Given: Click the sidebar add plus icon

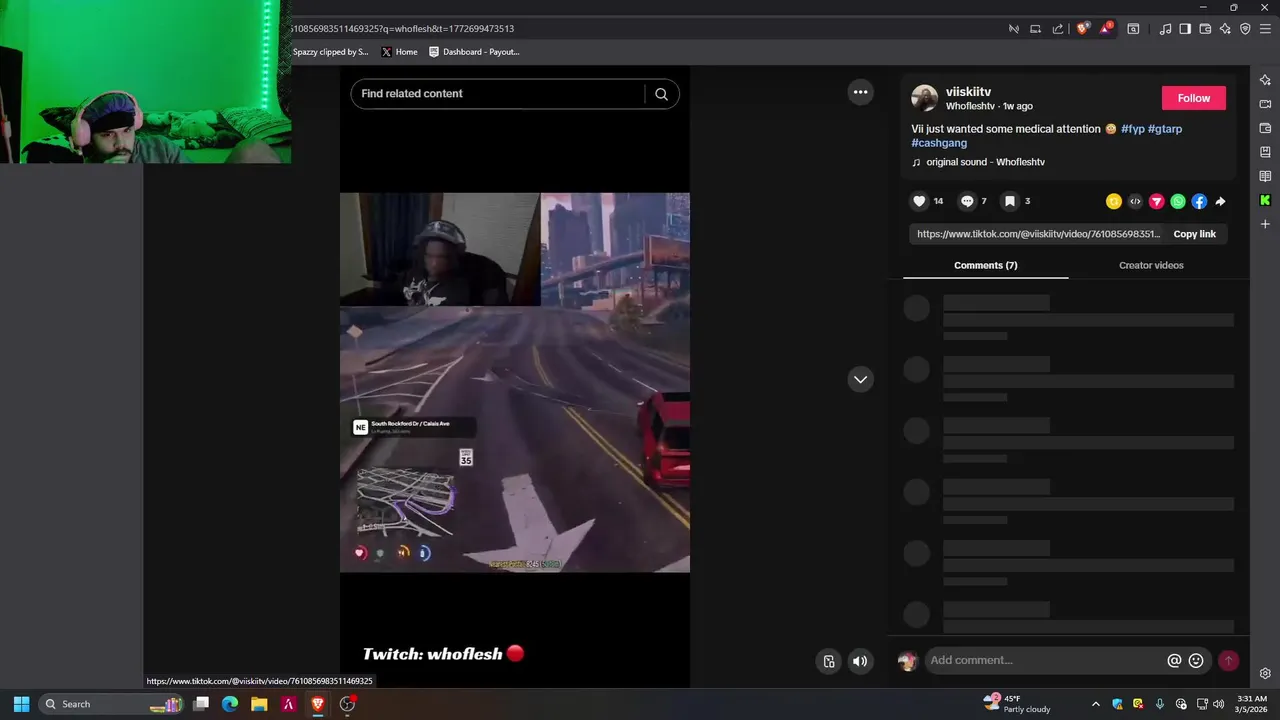Looking at the screenshot, I should point(1265,224).
